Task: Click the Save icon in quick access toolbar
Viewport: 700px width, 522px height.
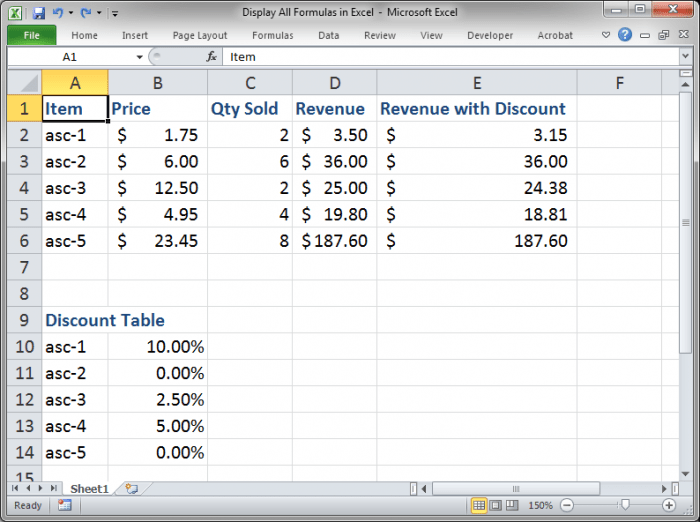Action: 39,14
